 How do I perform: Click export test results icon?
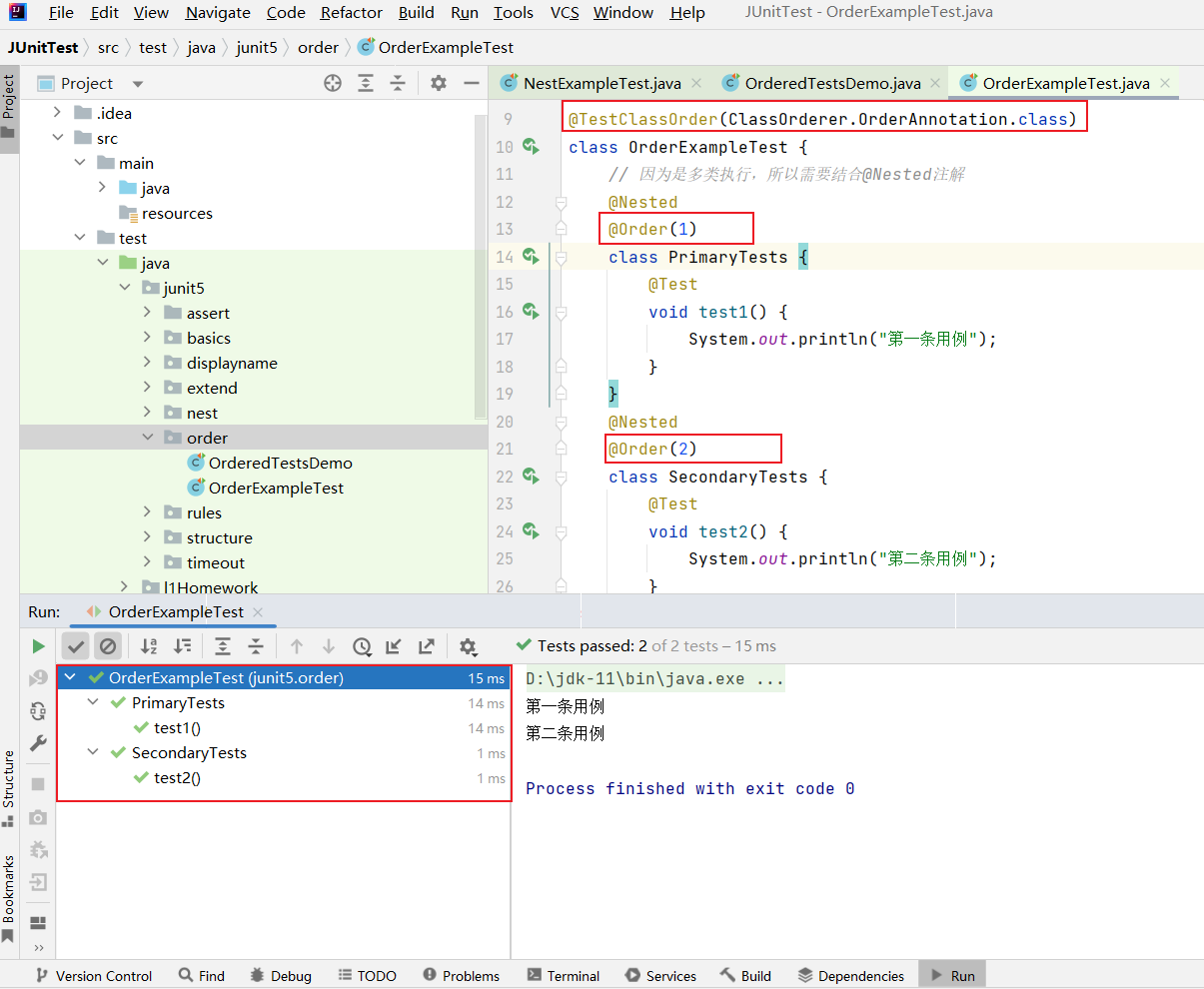point(427,646)
